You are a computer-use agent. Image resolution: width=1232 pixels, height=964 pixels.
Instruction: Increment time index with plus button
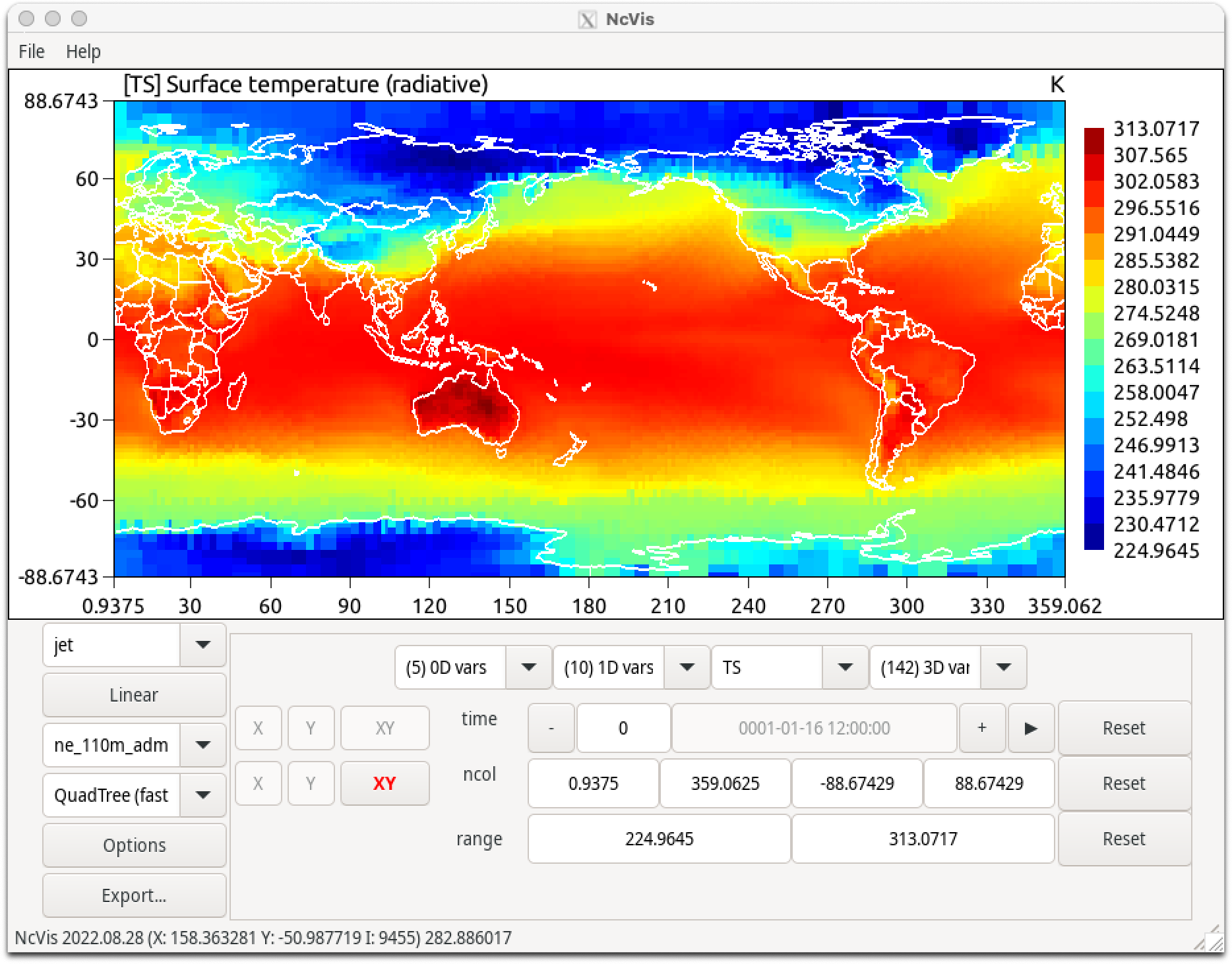coord(982,728)
